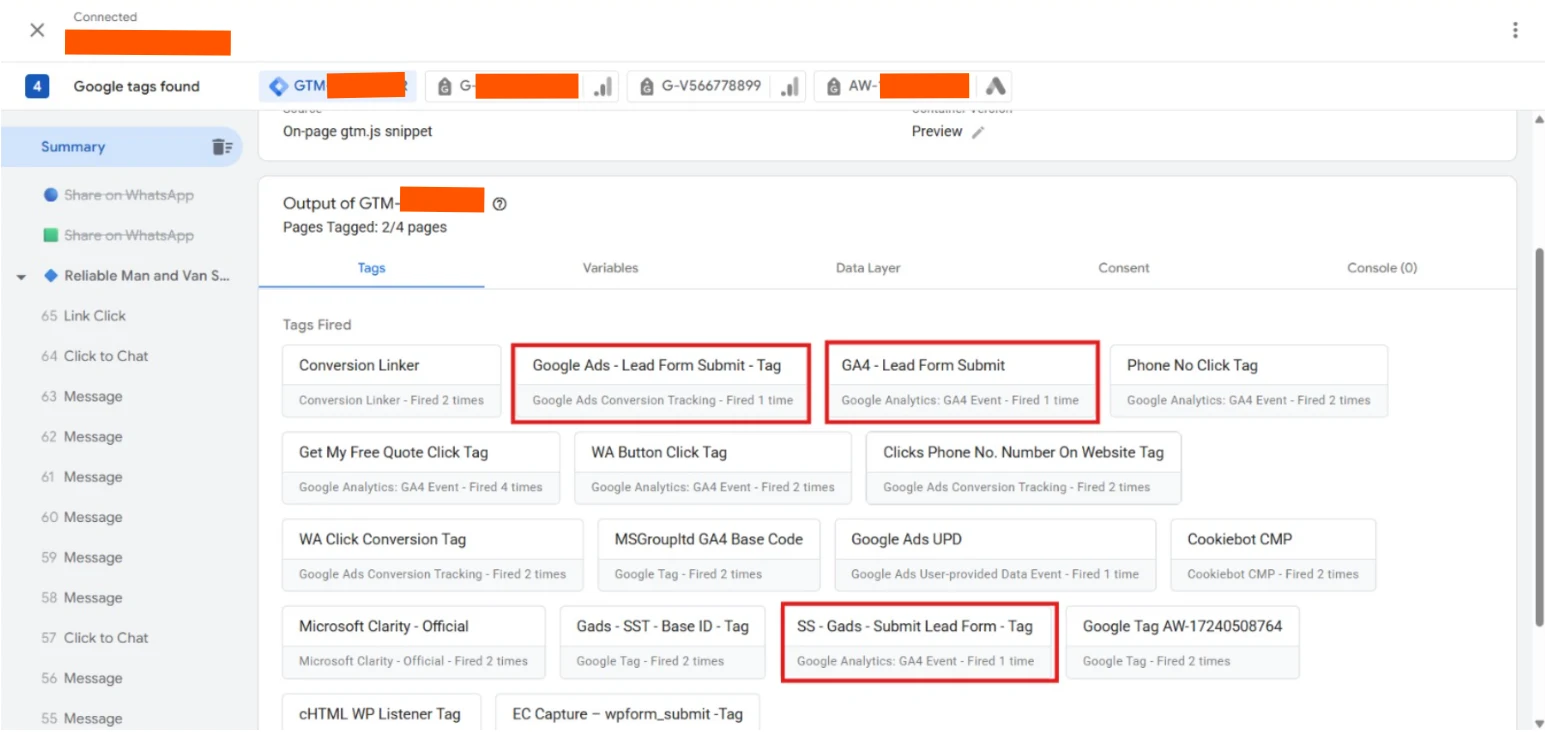Open WA Click Conversion Tag card
This screenshot has height=732, width=1545.
(432, 556)
